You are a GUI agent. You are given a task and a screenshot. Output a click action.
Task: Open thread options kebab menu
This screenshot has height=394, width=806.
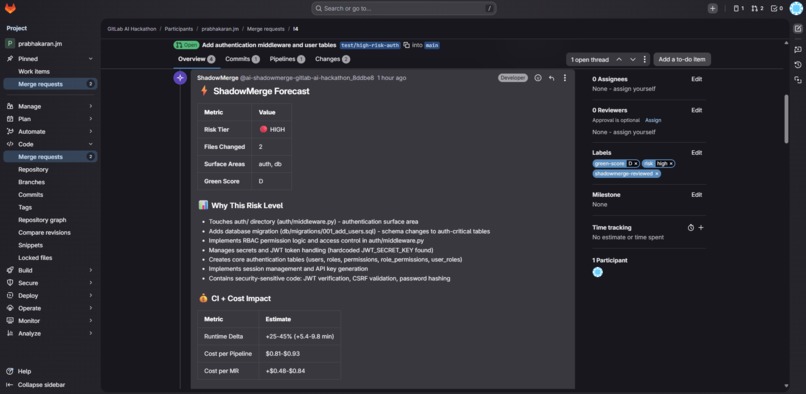(x=645, y=60)
